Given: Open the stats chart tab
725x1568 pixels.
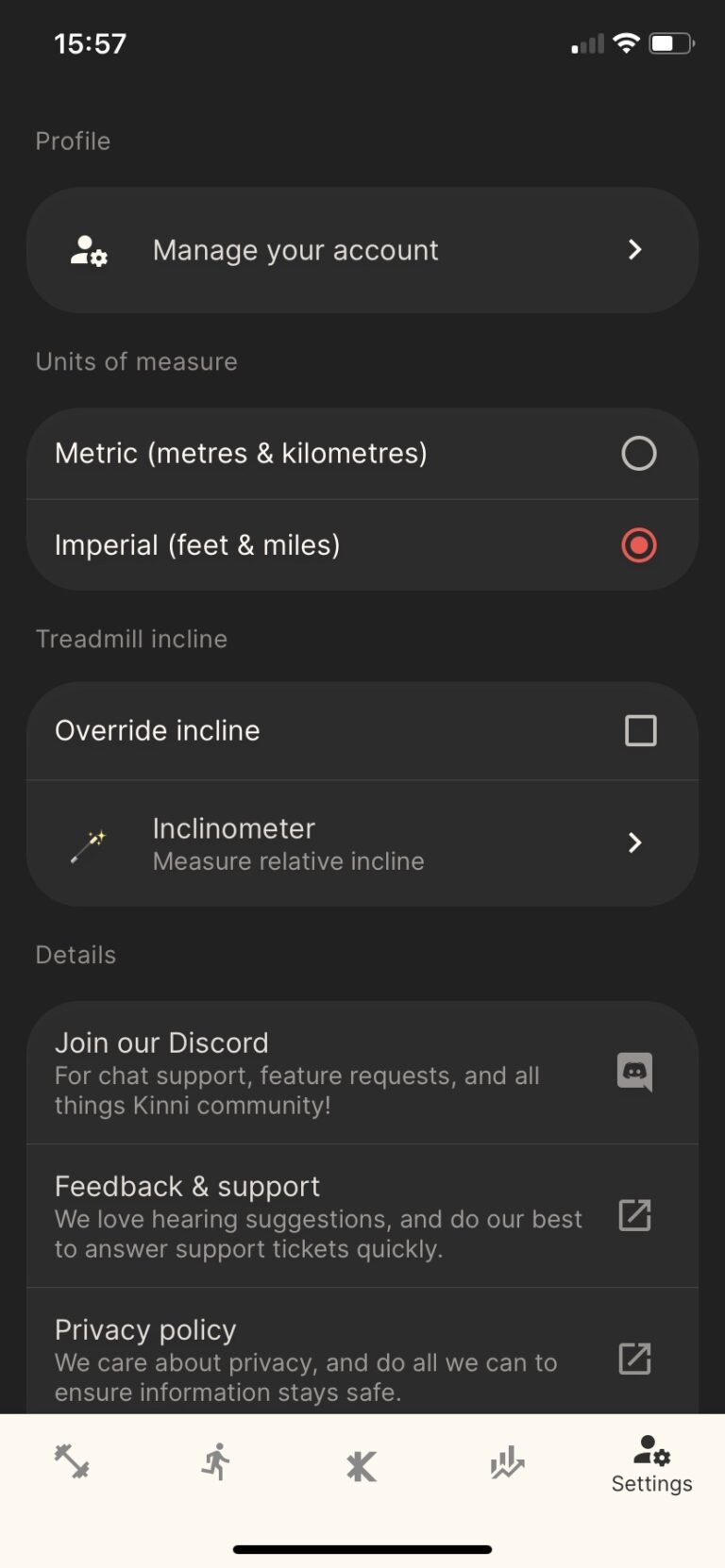Looking at the screenshot, I should (507, 1462).
